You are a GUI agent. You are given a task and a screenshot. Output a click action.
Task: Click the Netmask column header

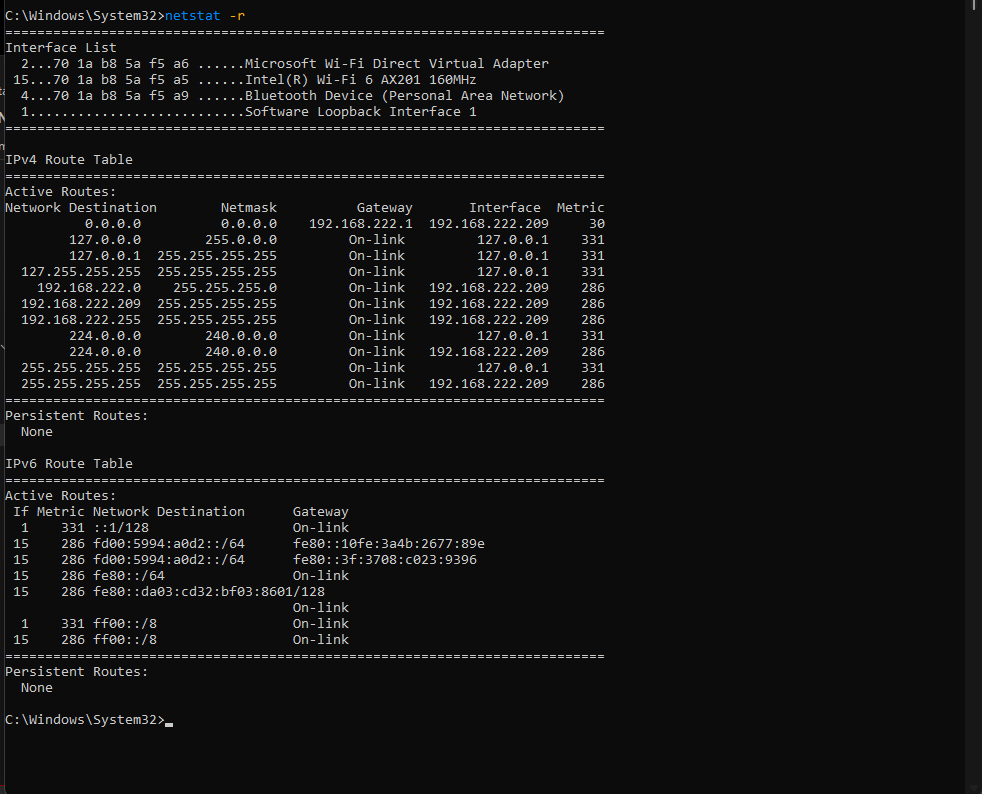249,208
